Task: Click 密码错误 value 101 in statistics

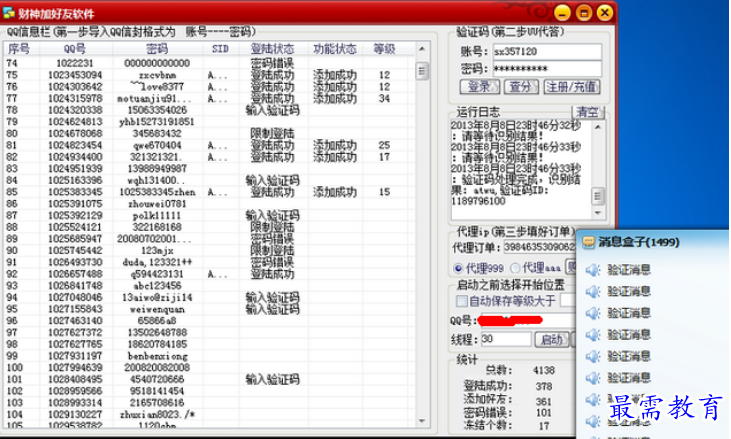Action: tap(544, 413)
